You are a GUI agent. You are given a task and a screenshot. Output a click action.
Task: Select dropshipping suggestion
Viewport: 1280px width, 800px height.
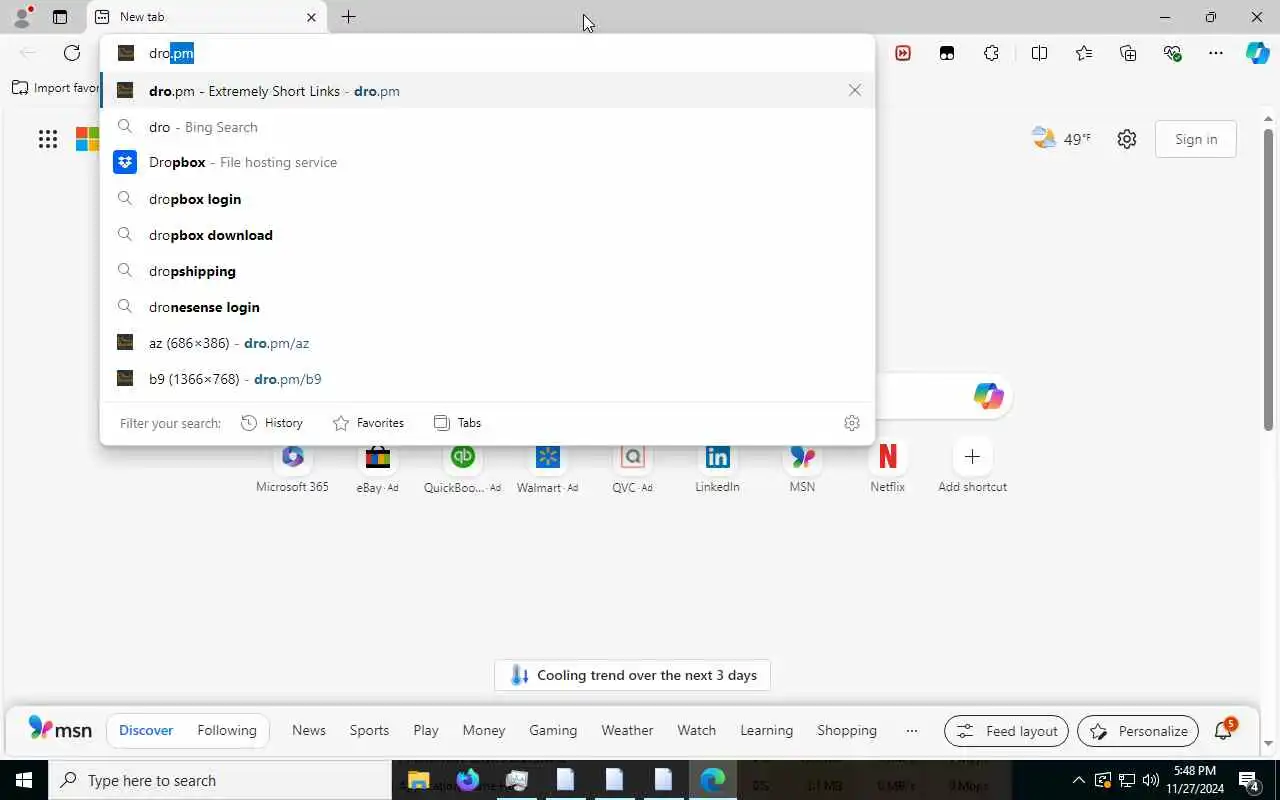tap(487, 271)
